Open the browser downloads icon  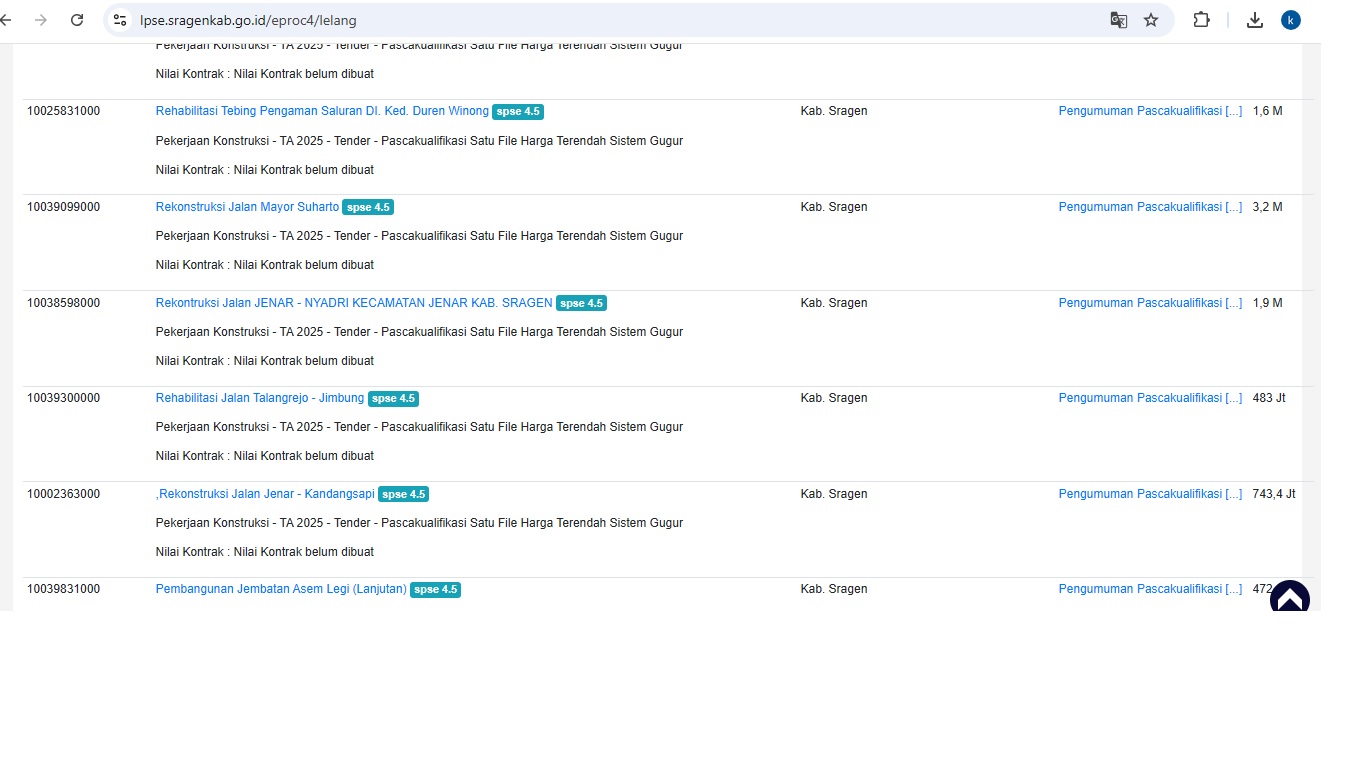pyautogui.click(x=1255, y=20)
